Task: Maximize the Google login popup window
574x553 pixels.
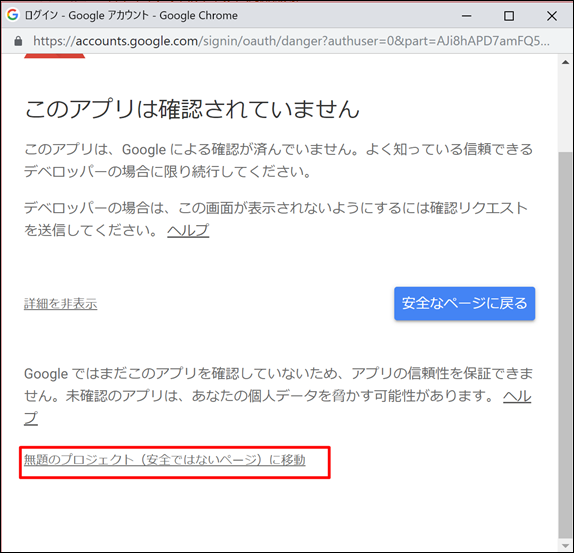Action: pos(509,16)
